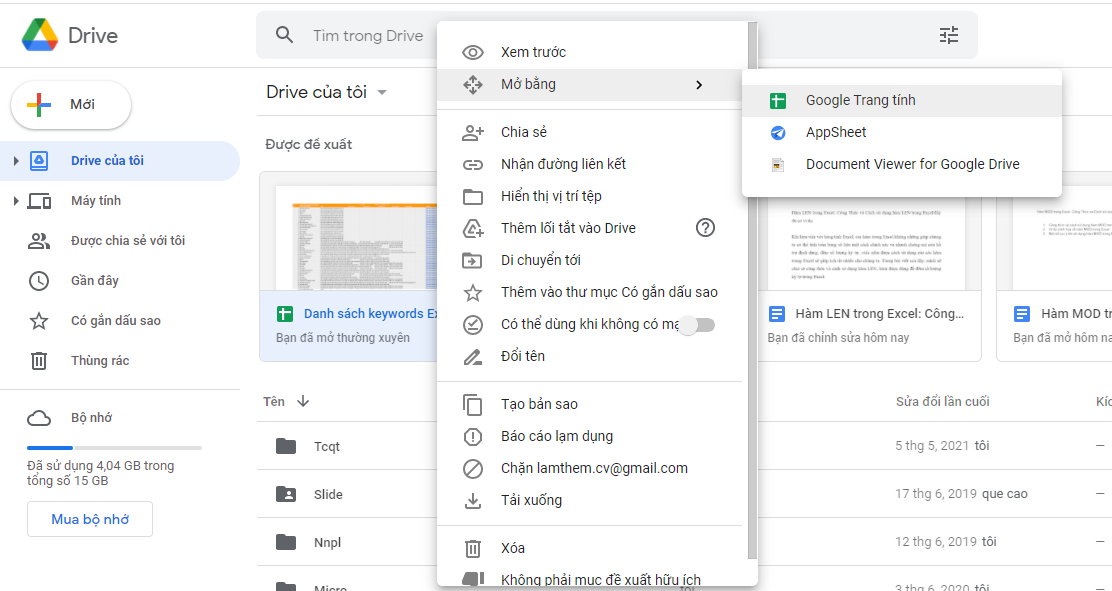
Task: Open Thùng rác in sidebar
Action: click(119, 361)
